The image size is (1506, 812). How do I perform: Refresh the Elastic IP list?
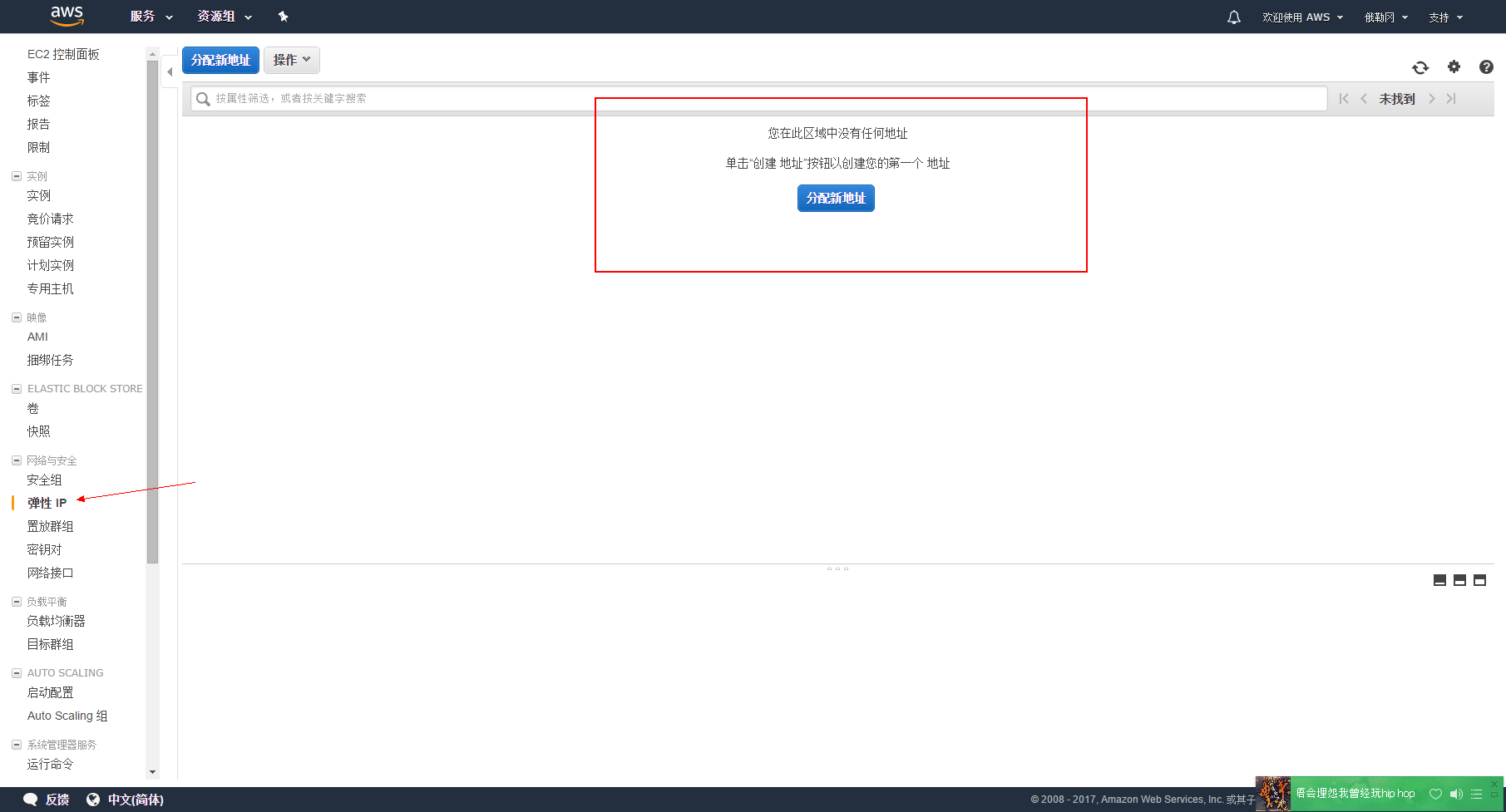1420,67
